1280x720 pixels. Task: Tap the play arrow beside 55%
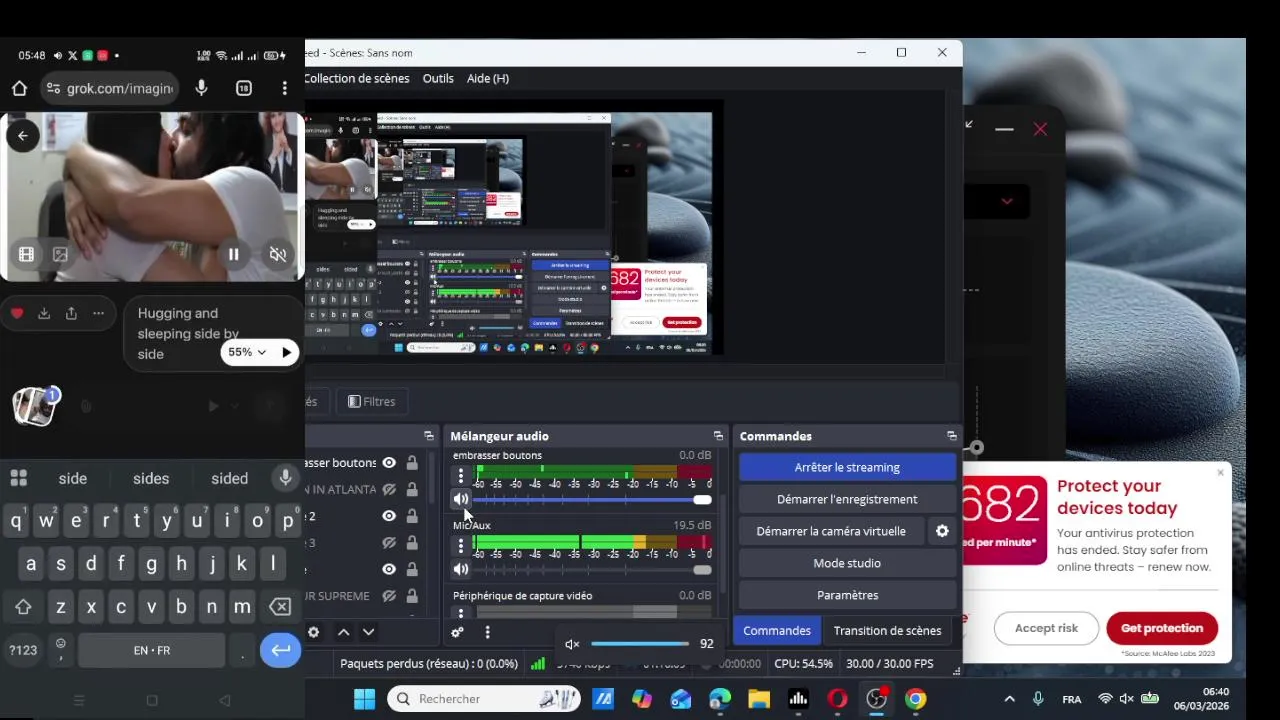pyautogui.click(x=286, y=352)
